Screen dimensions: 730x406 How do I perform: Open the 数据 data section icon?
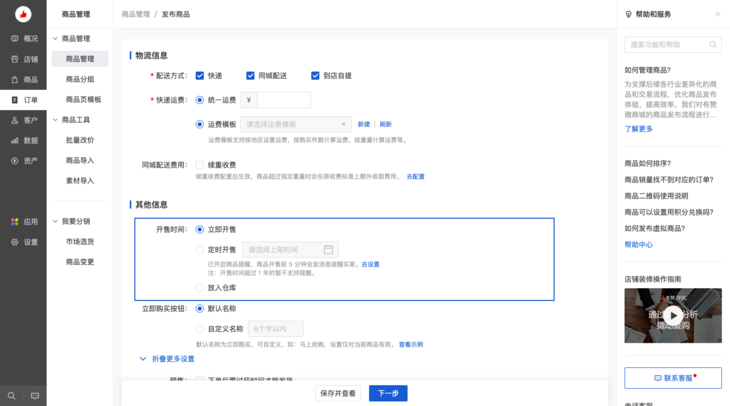15,140
